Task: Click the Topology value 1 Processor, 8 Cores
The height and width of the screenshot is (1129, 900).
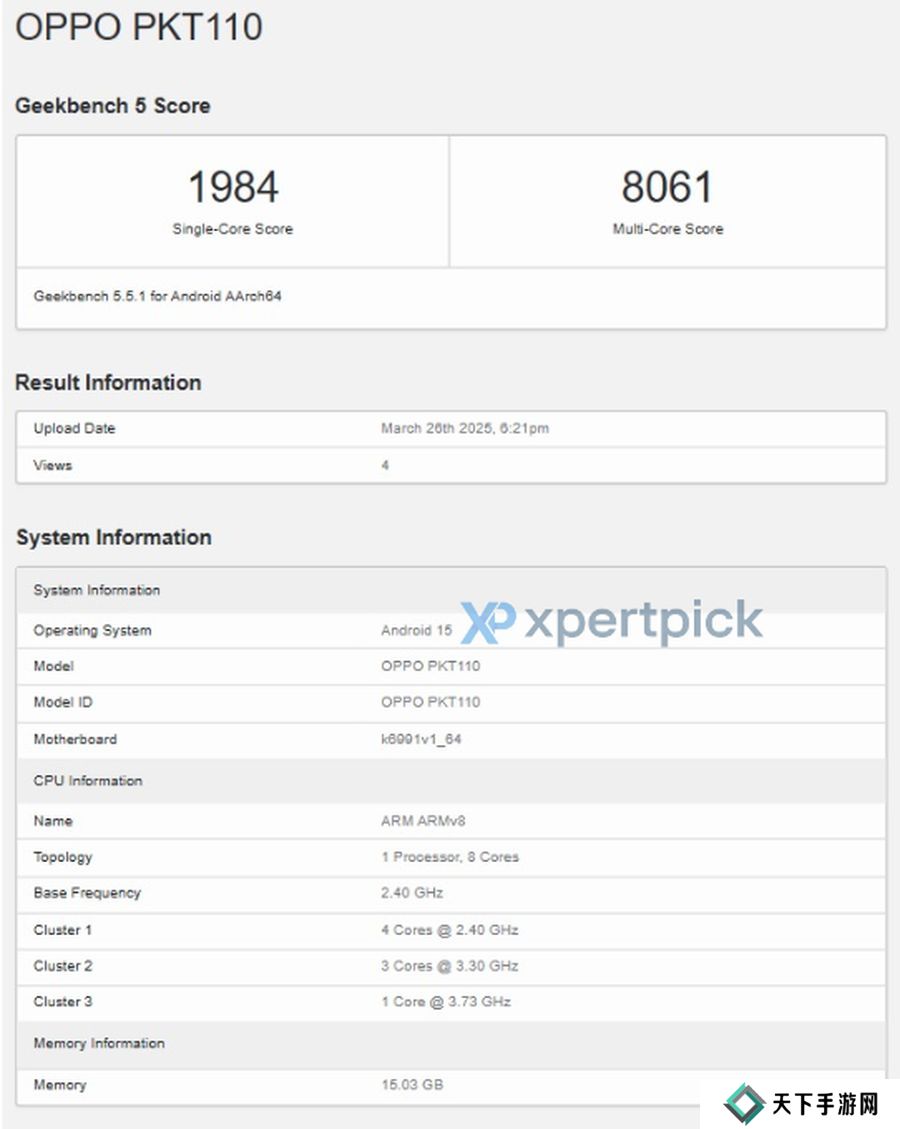Action: pos(450,857)
